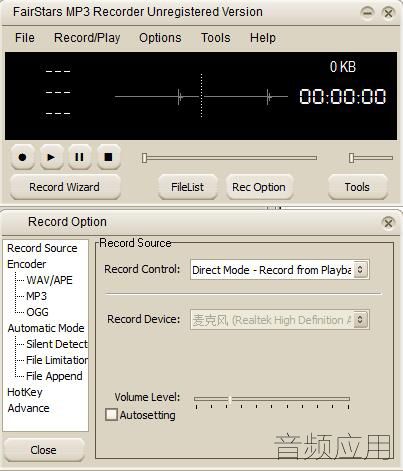The height and width of the screenshot is (471, 403).
Task: Launch the Record Wizard
Action: [65, 187]
